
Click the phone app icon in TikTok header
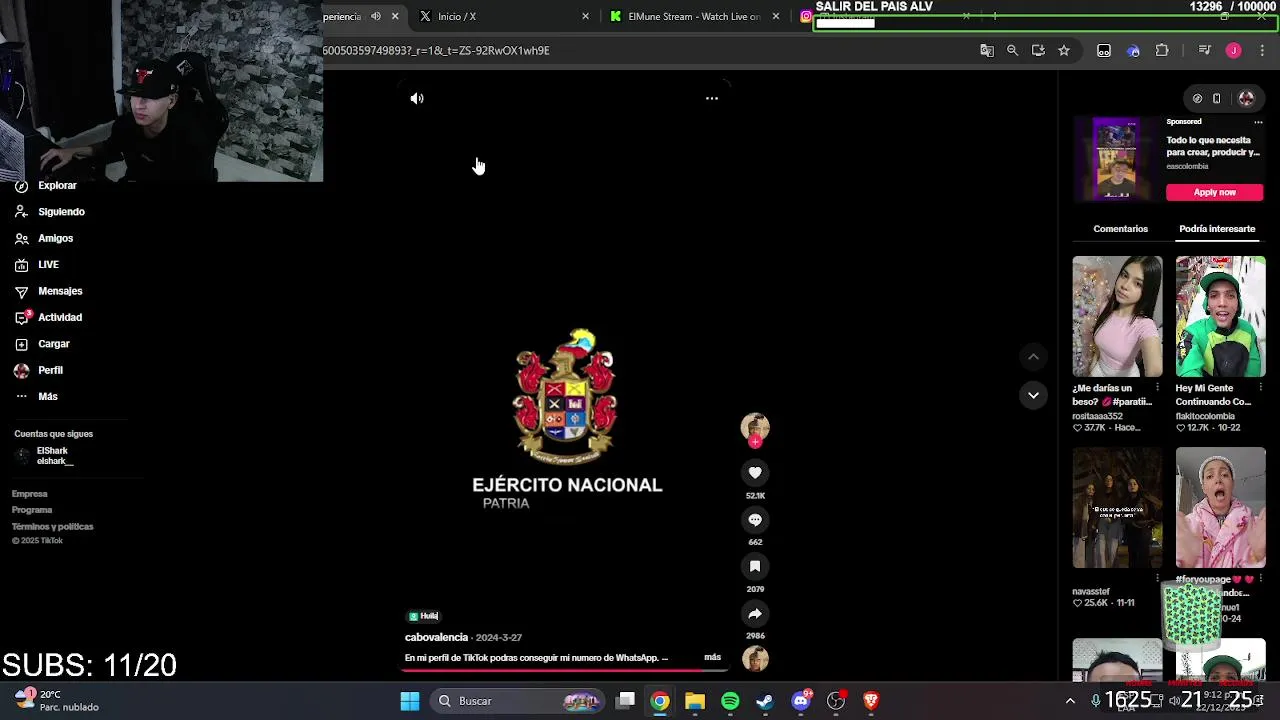pyautogui.click(x=1217, y=98)
